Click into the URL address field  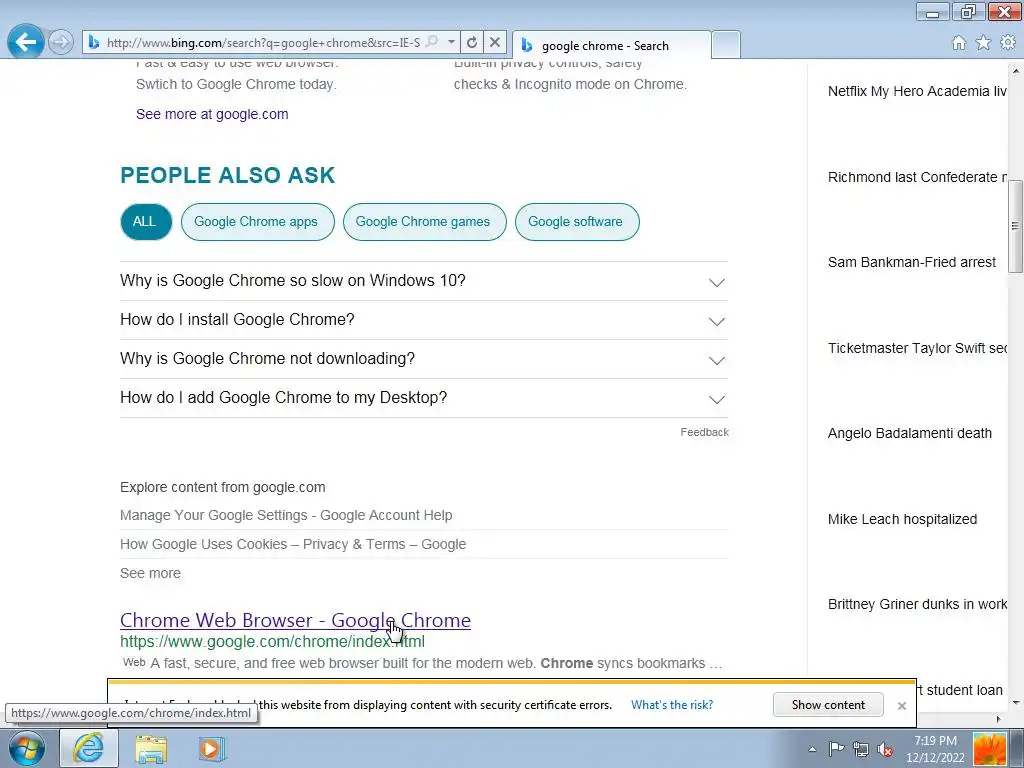pyautogui.click(x=263, y=42)
